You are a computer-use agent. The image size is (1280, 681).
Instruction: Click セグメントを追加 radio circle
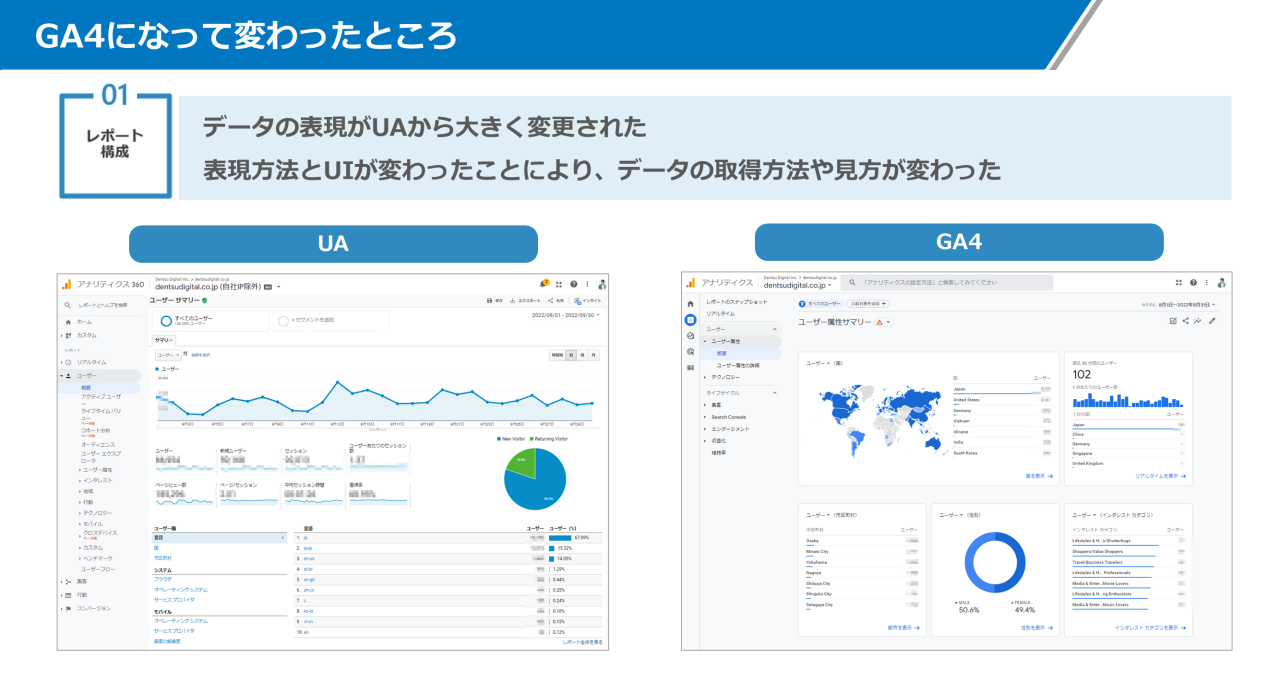(x=282, y=322)
